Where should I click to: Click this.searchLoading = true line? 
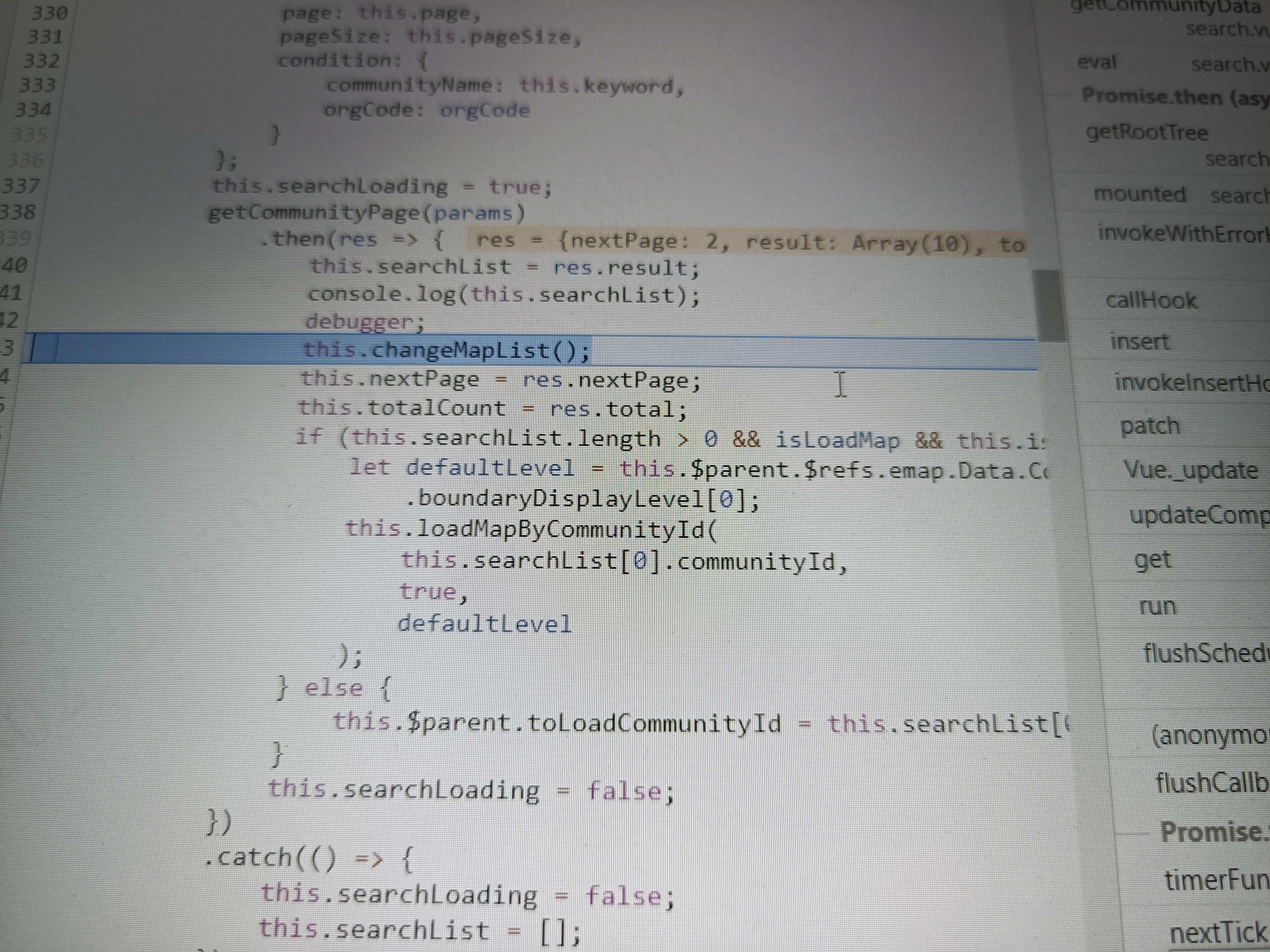[382, 186]
